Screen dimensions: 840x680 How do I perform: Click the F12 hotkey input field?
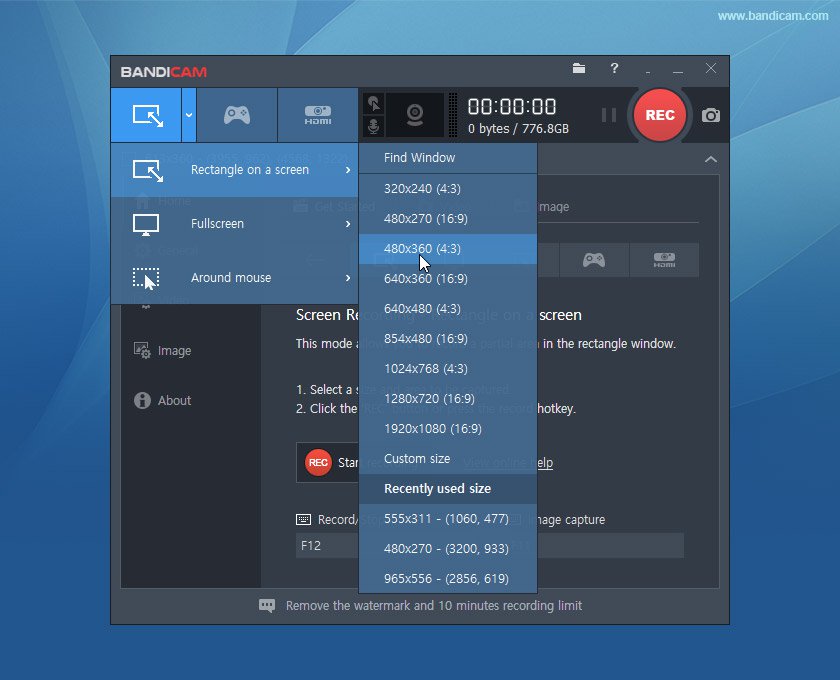325,545
